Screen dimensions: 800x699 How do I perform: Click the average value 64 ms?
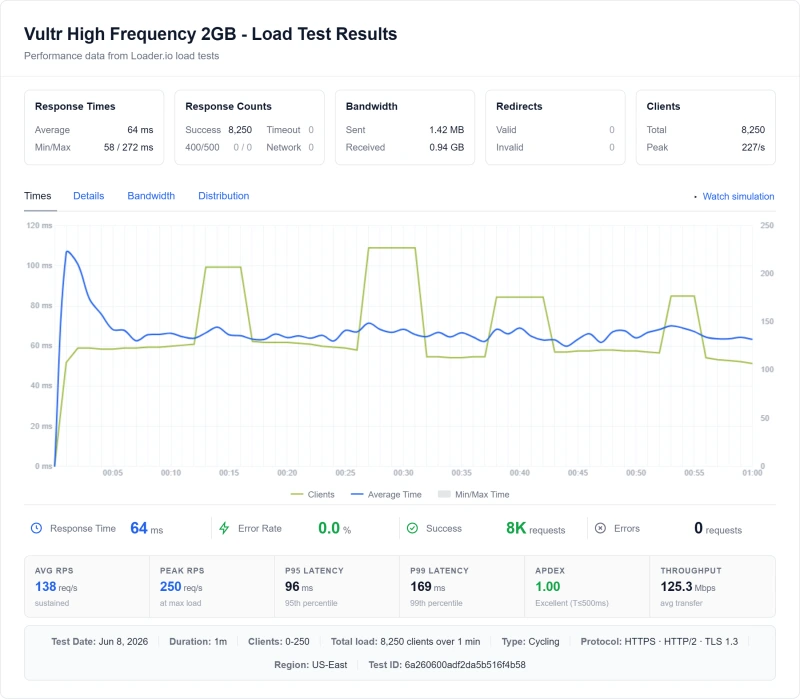point(140,130)
